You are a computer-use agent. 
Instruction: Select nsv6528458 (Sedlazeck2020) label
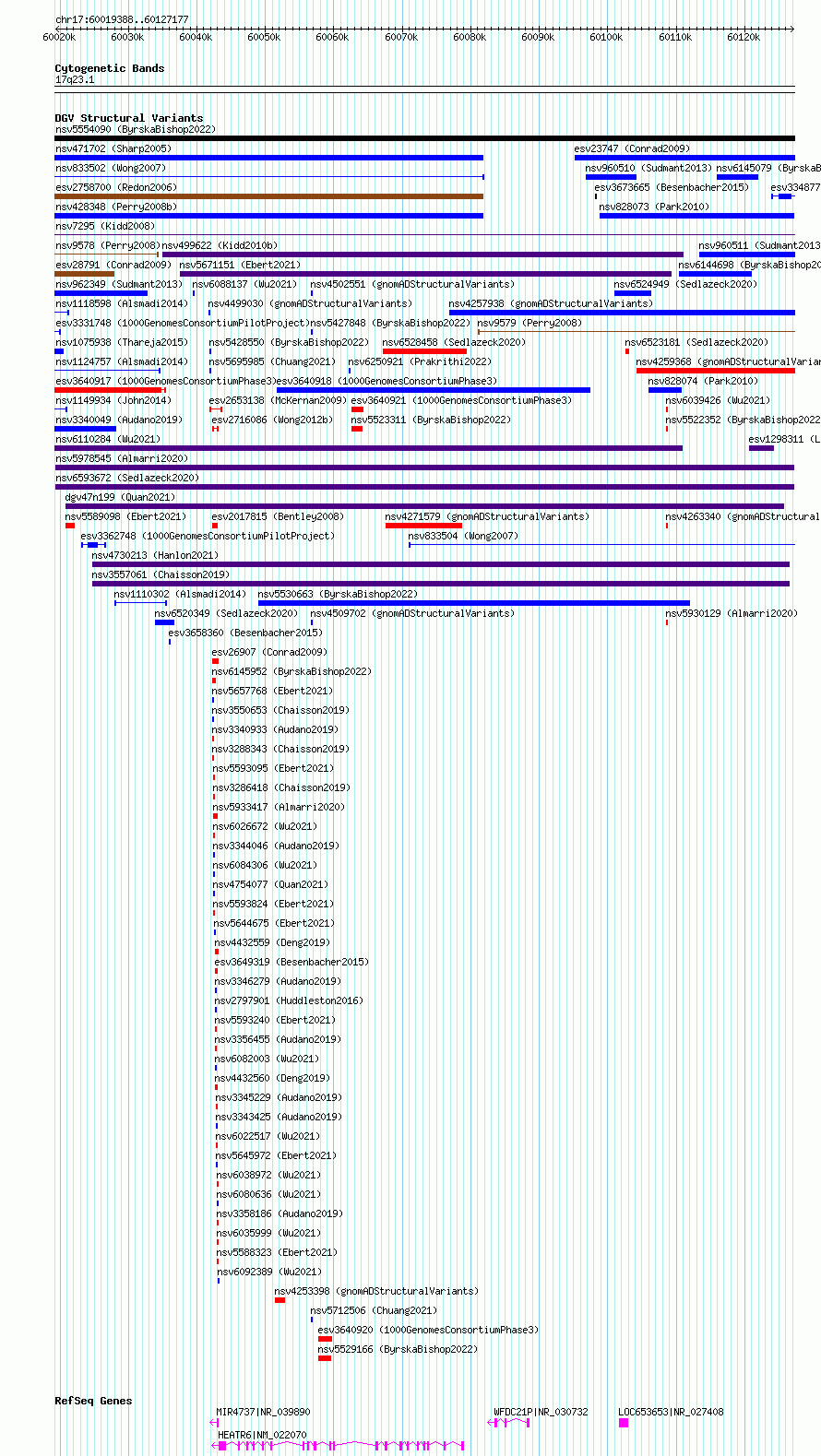click(x=454, y=342)
